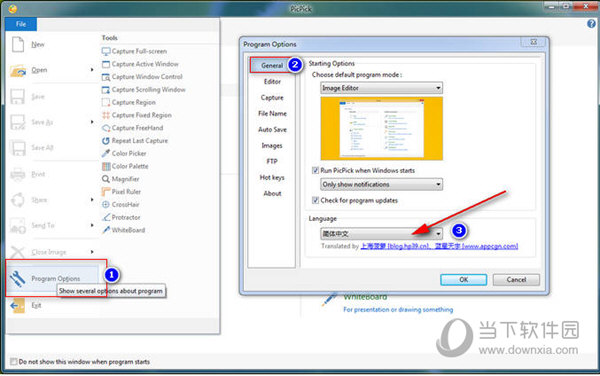Expand the Save As submenu arrow
Screen dimensions: 600x376
(x=92, y=122)
